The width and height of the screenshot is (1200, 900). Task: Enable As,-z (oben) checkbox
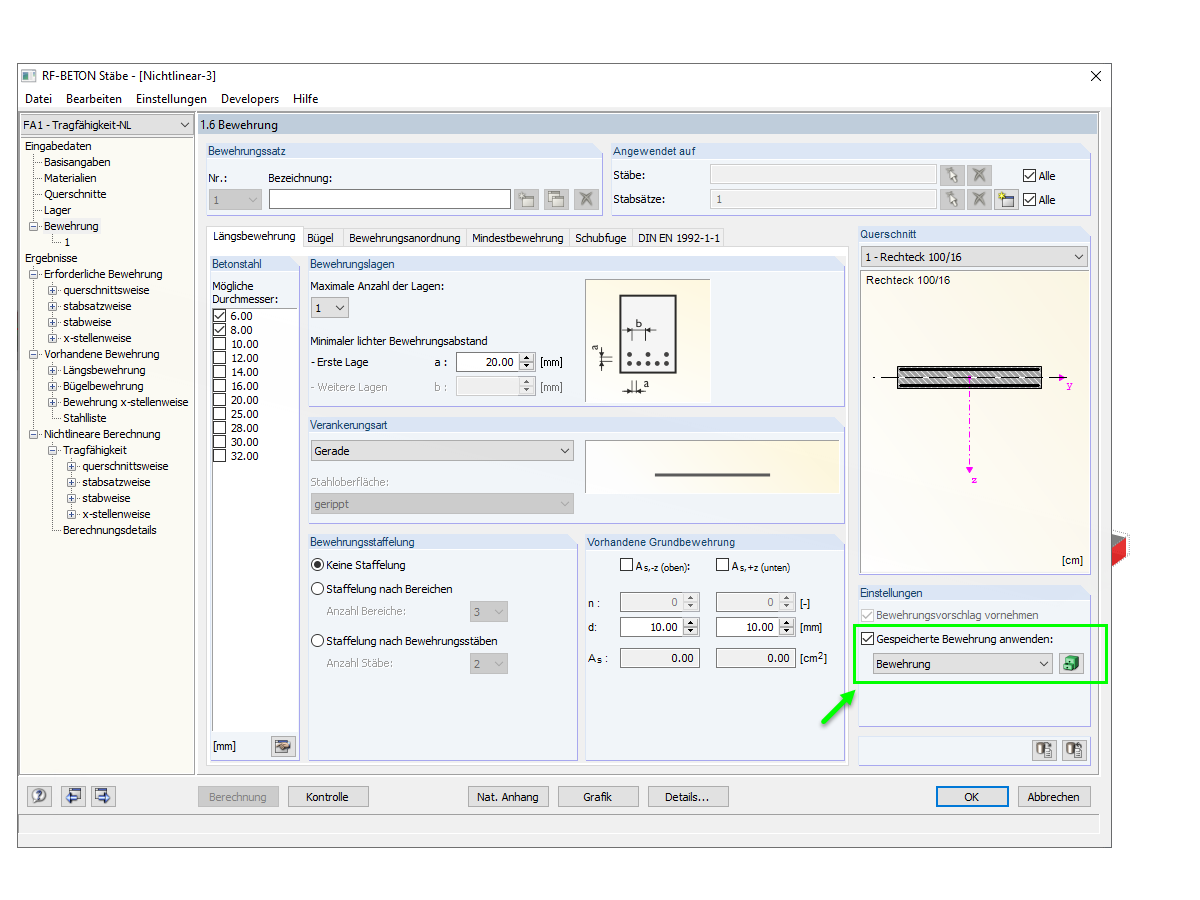627,565
